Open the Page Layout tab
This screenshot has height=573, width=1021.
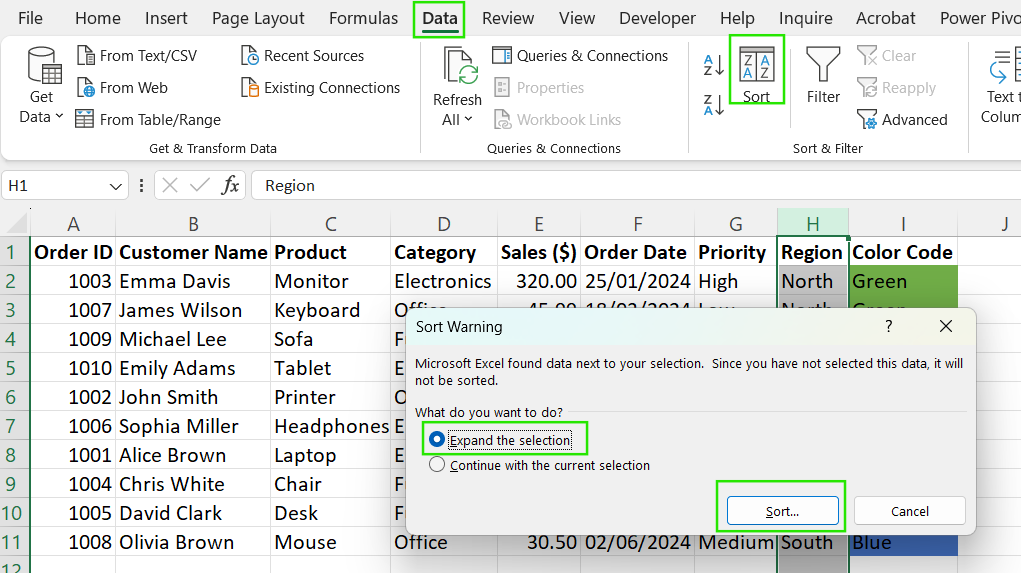(x=258, y=18)
